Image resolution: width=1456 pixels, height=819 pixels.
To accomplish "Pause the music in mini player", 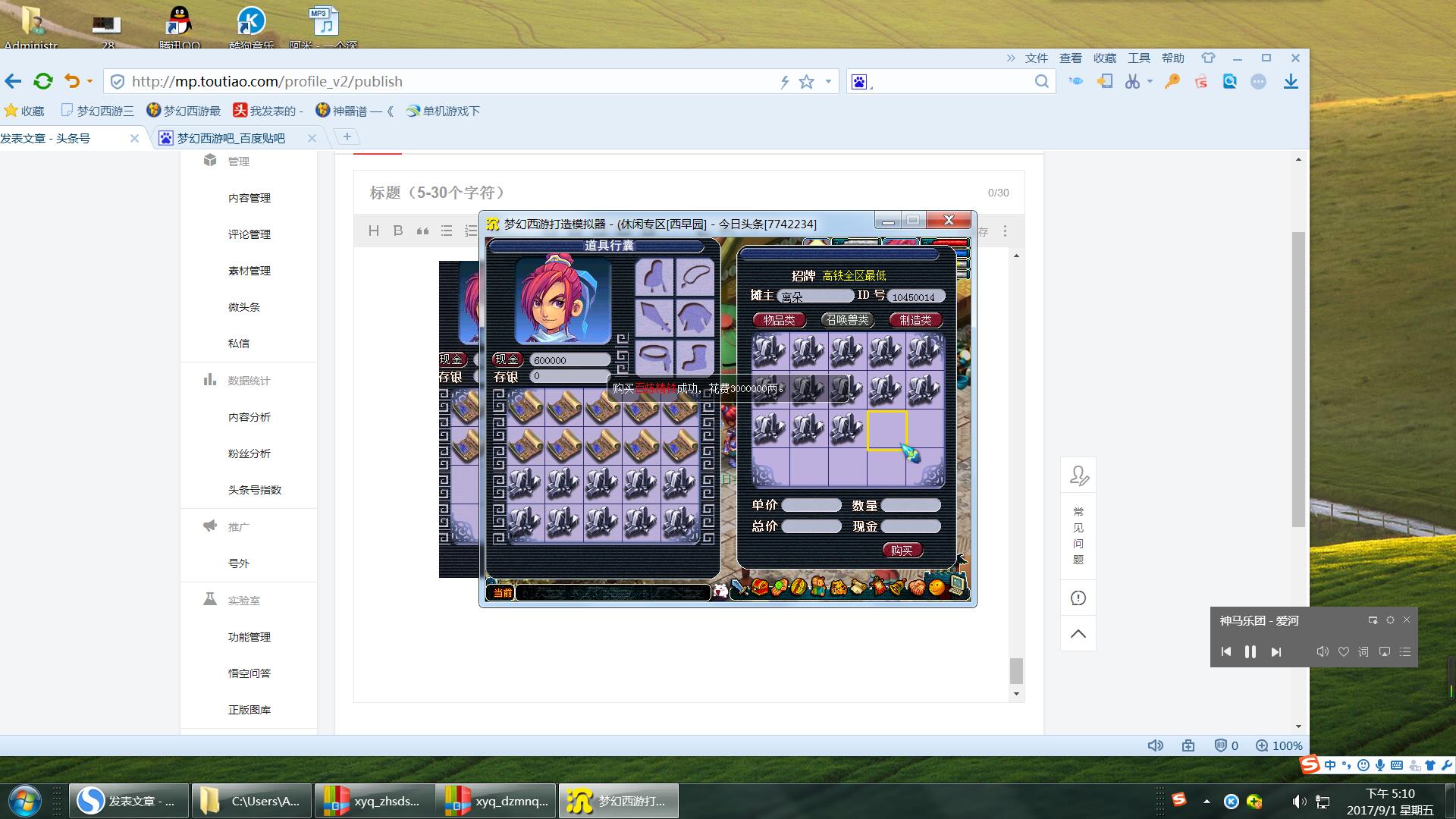I will coord(1250,651).
